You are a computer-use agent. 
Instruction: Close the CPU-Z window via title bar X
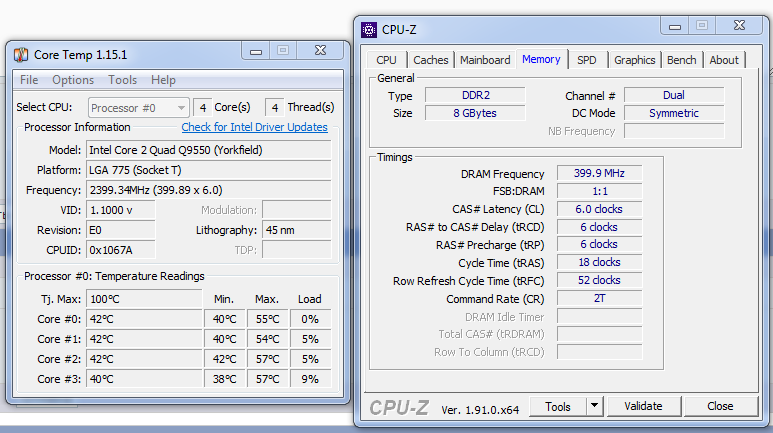739,26
